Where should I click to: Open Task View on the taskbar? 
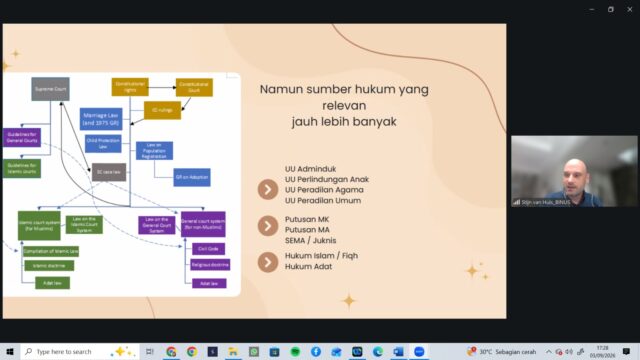click(150, 351)
